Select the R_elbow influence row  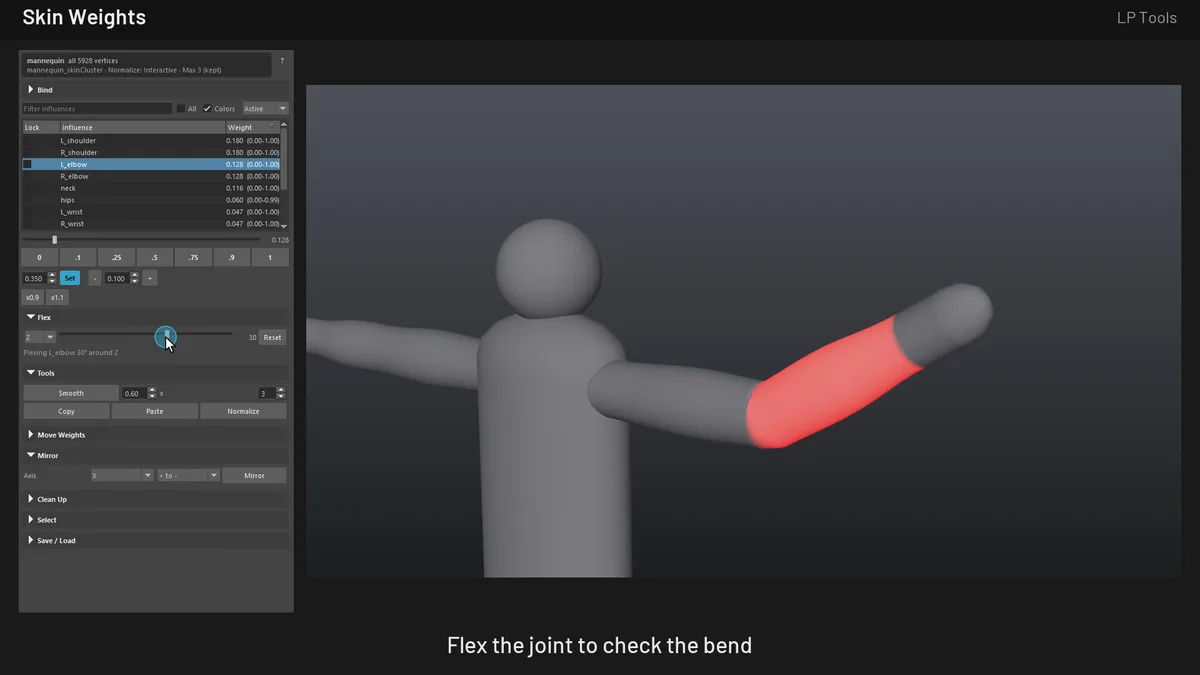(151, 176)
